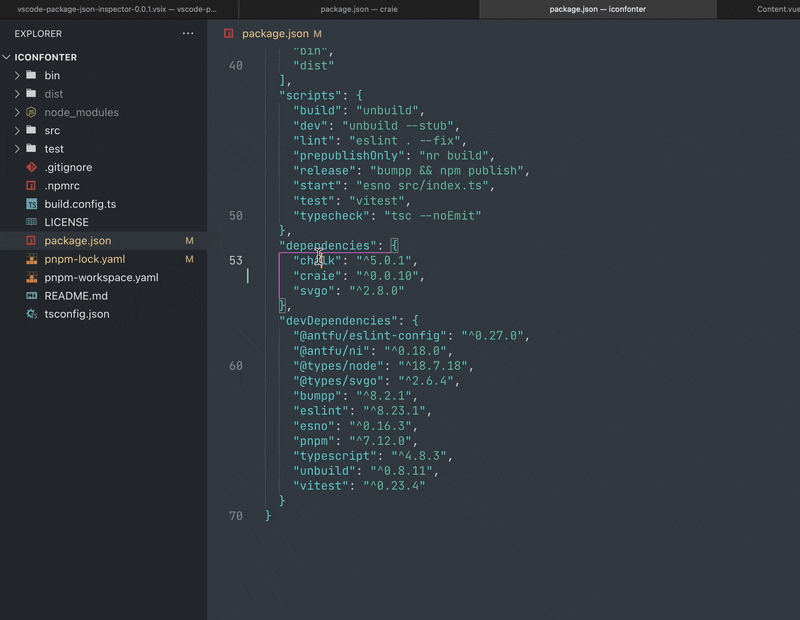Image resolution: width=800 pixels, height=620 pixels.
Task: Click the LICENSE file icon
Action: pyautogui.click(x=31, y=222)
